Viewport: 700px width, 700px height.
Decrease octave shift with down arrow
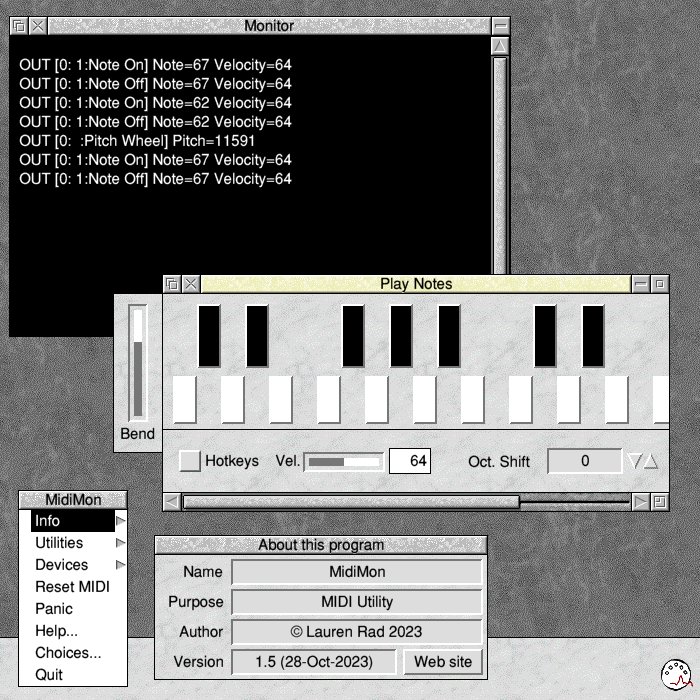(x=634, y=461)
